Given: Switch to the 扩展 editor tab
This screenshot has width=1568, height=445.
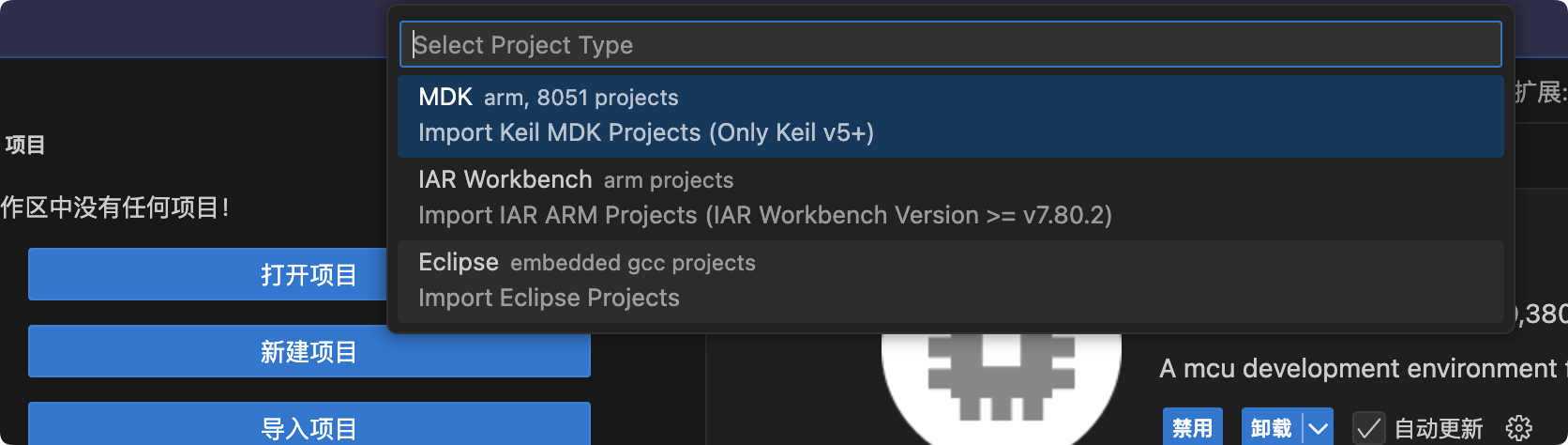Looking at the screenshot, I should [x=1540, y=92].
